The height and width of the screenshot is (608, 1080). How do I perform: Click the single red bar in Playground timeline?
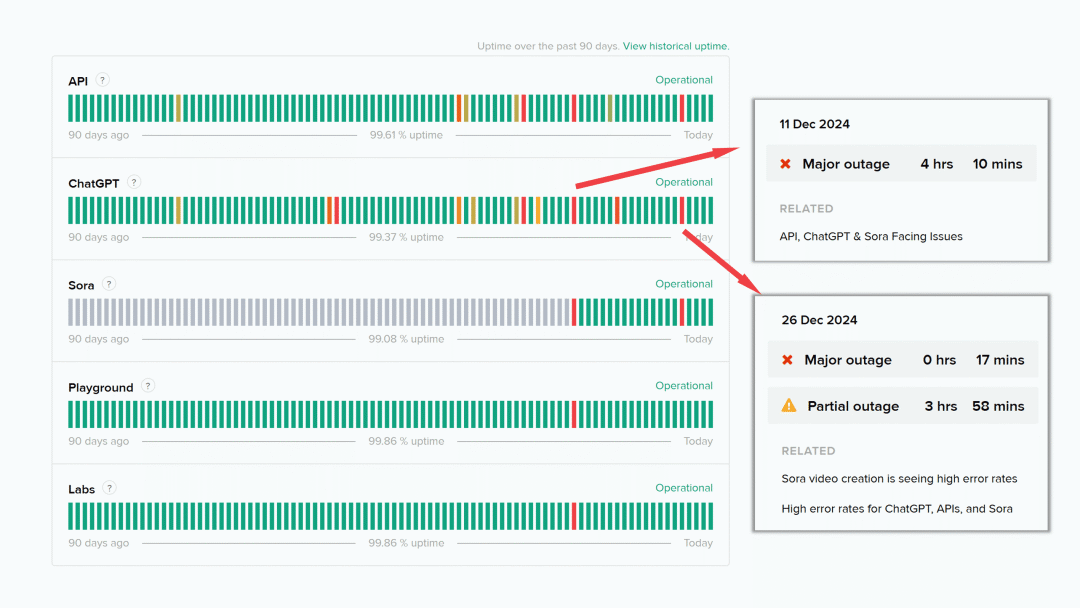point(574,415)
